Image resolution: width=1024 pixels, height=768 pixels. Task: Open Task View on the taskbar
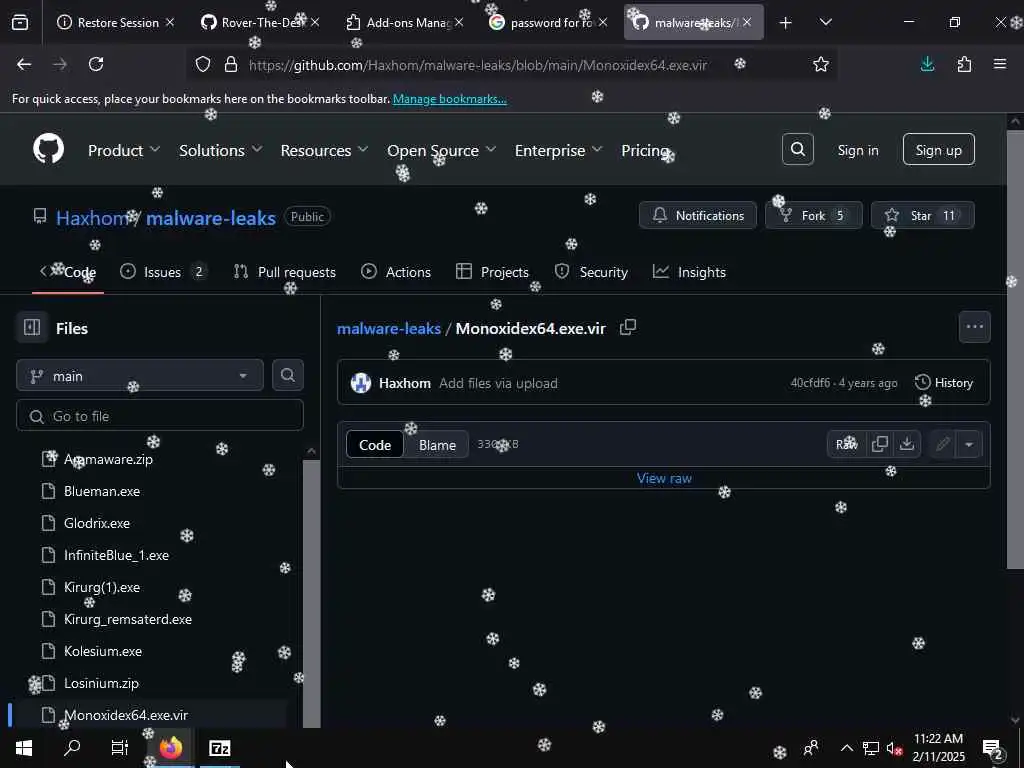click(x=120, y=748)
